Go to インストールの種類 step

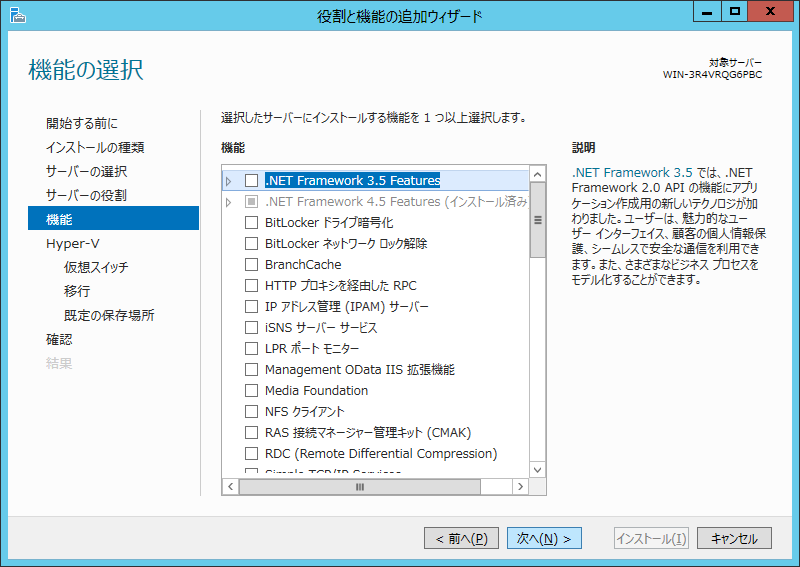[95, 147]
